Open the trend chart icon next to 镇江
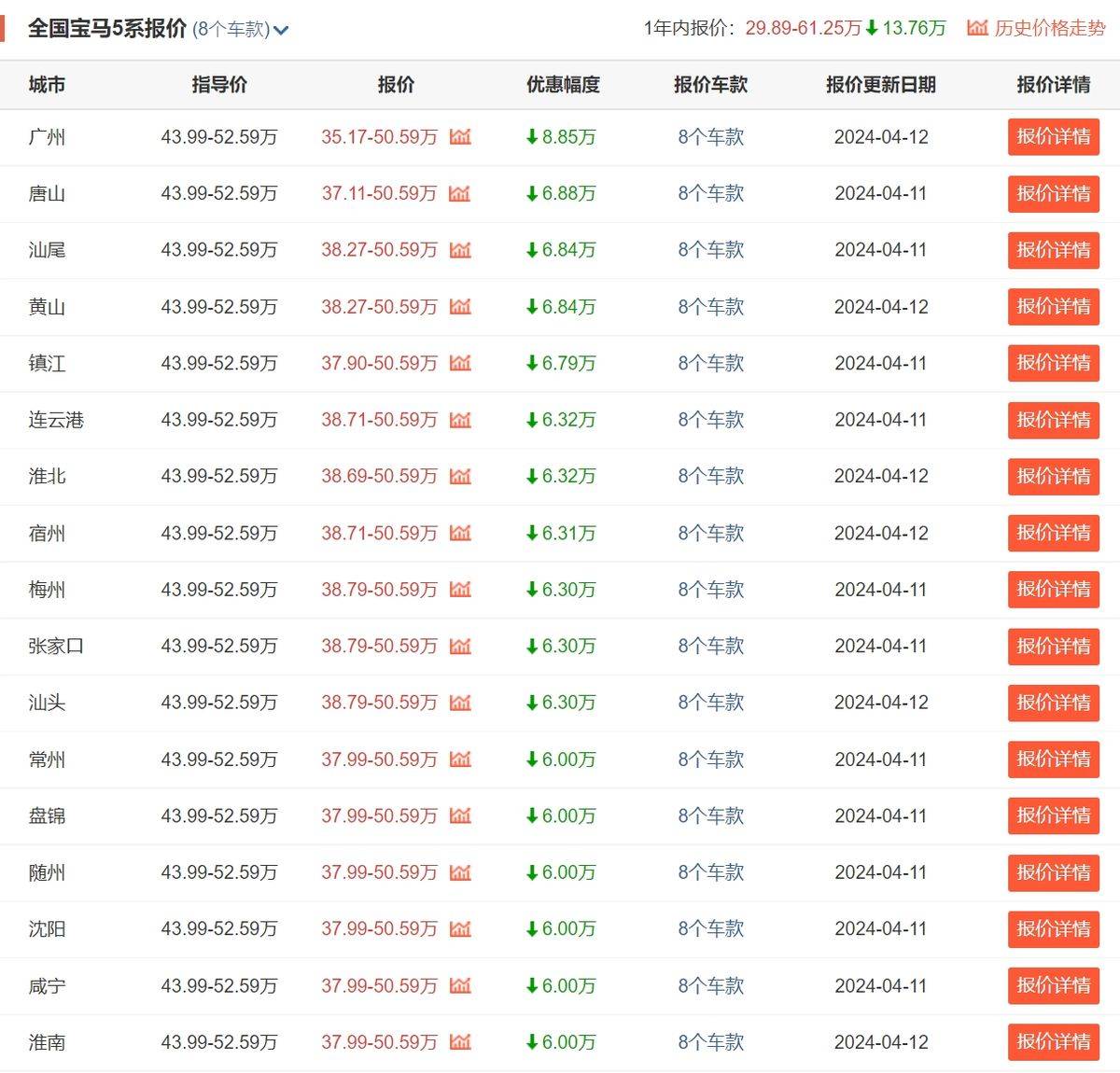The width and height of the screenshot is (1120, 1073). point(459,364)
